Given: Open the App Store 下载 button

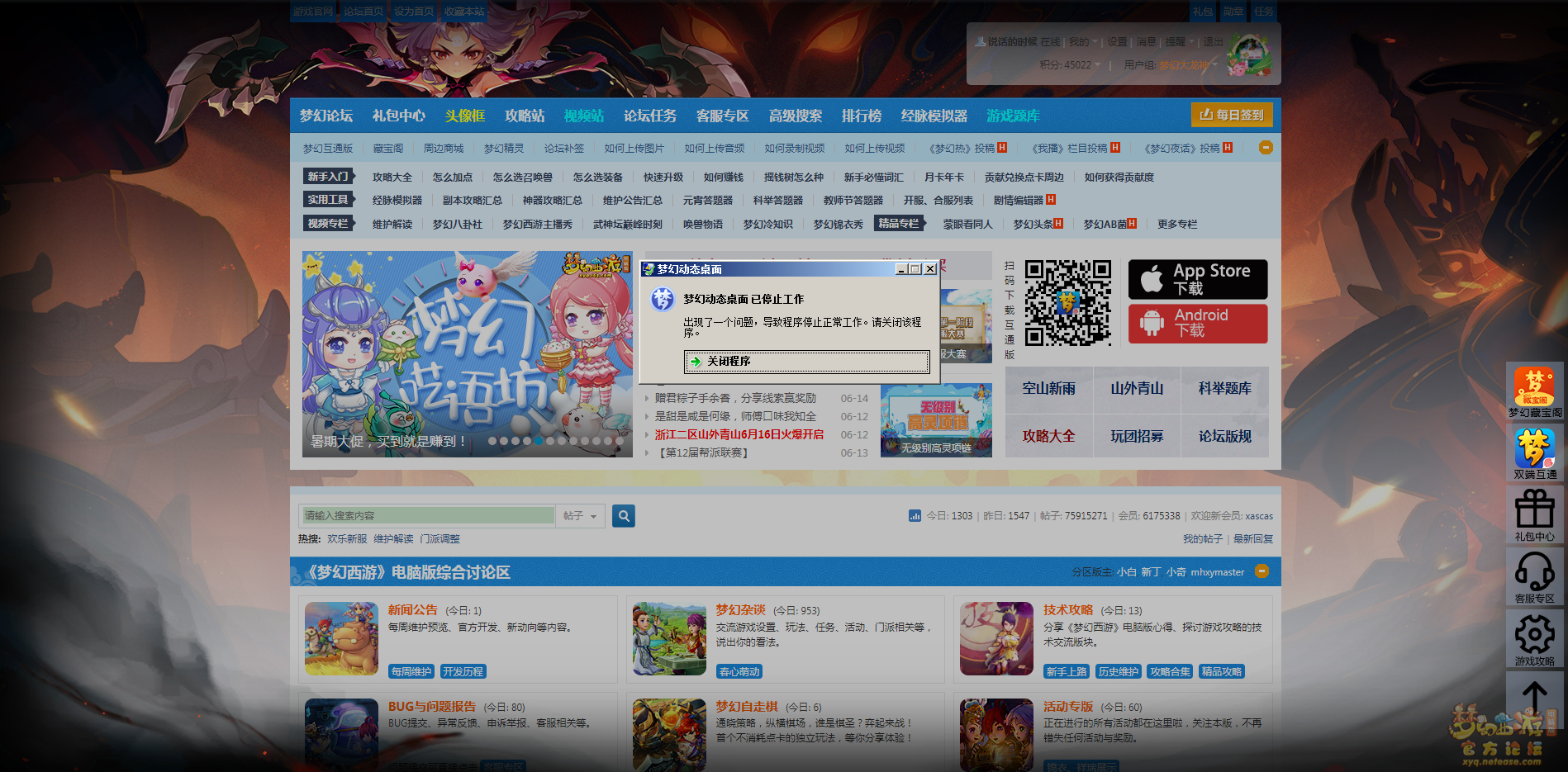Looking at the screenshot, I should pos(1198,279).
